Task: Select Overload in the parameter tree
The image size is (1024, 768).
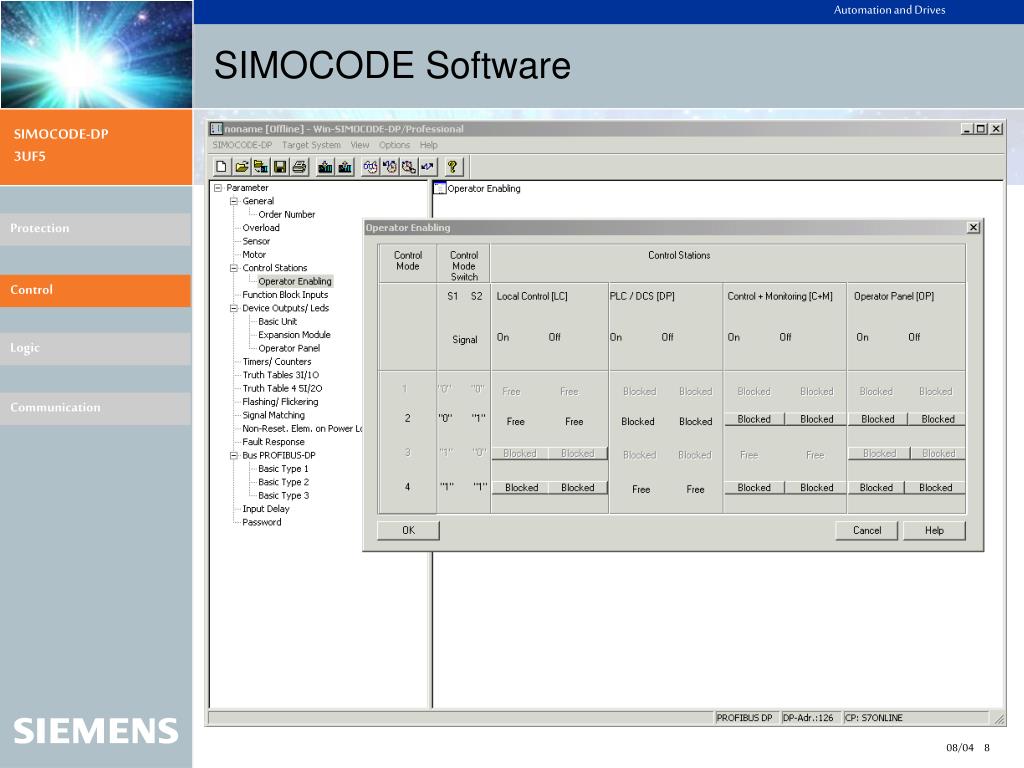Action: [261, 228]
